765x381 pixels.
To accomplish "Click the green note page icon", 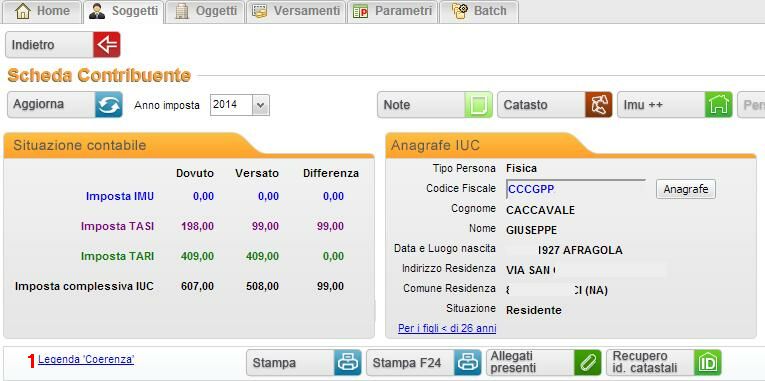I will point(479,105).
